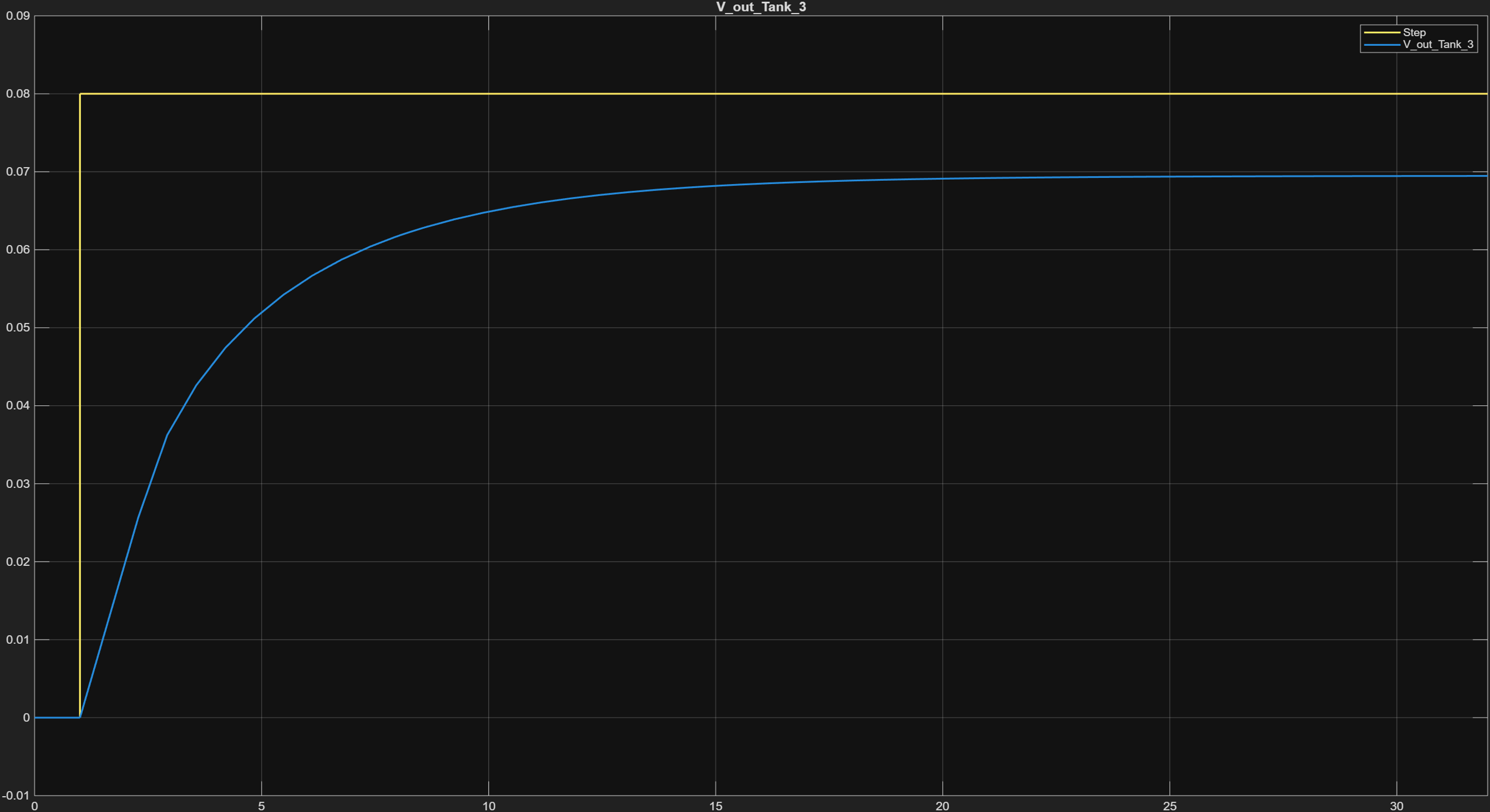The width and height of the screenshot is (1490, 812).
Task: Click the V_out_Tank_3 plot title
Action: (x=761, y=7)
